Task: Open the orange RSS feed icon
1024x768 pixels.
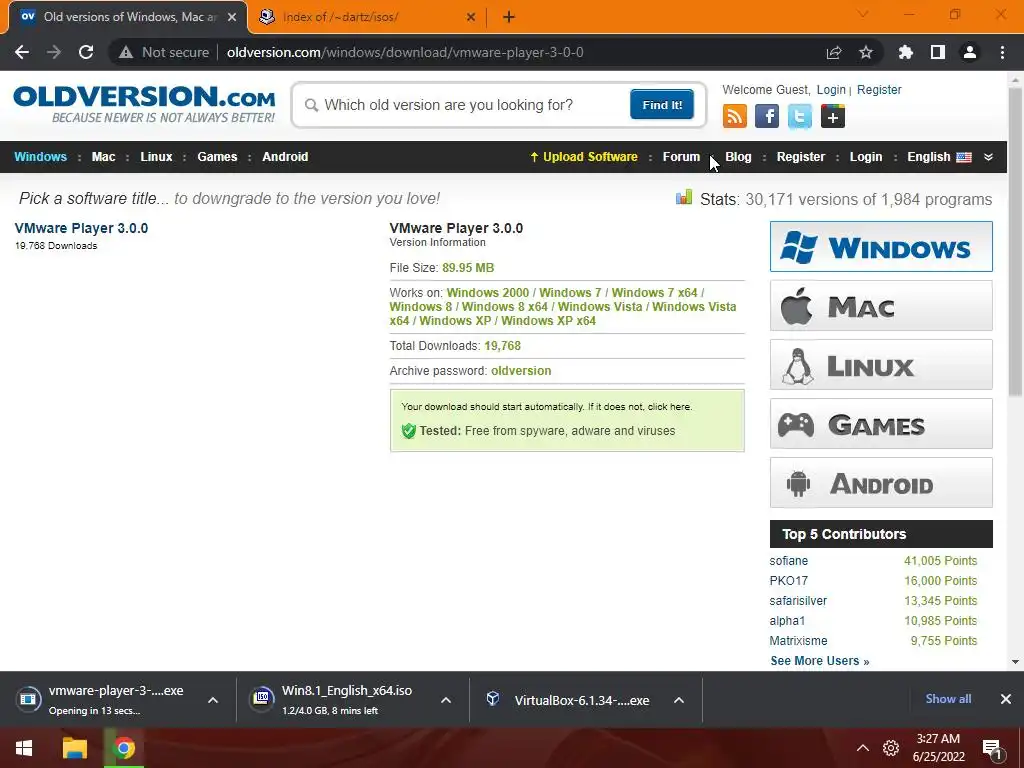Action: coord(735,116)
